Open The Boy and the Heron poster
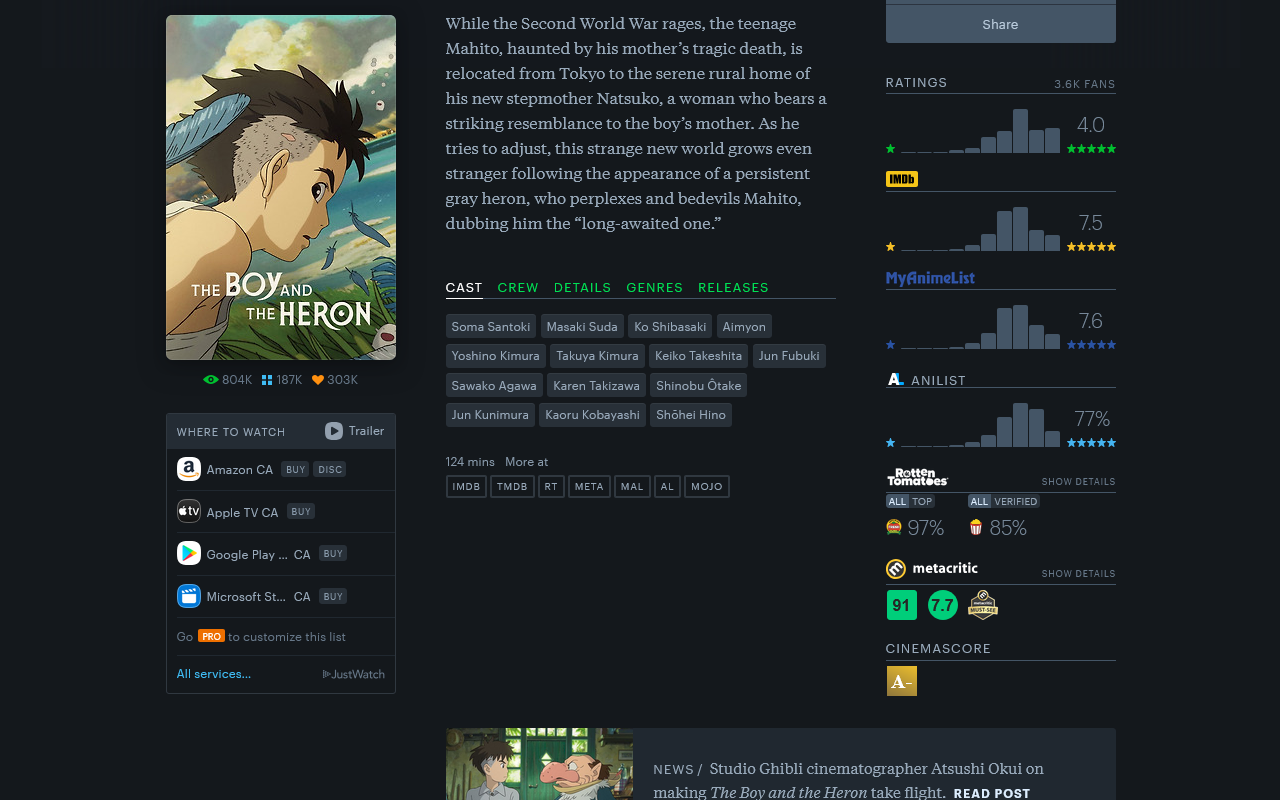Screen dimensions: 1280x800 click(x=281, y=187)
